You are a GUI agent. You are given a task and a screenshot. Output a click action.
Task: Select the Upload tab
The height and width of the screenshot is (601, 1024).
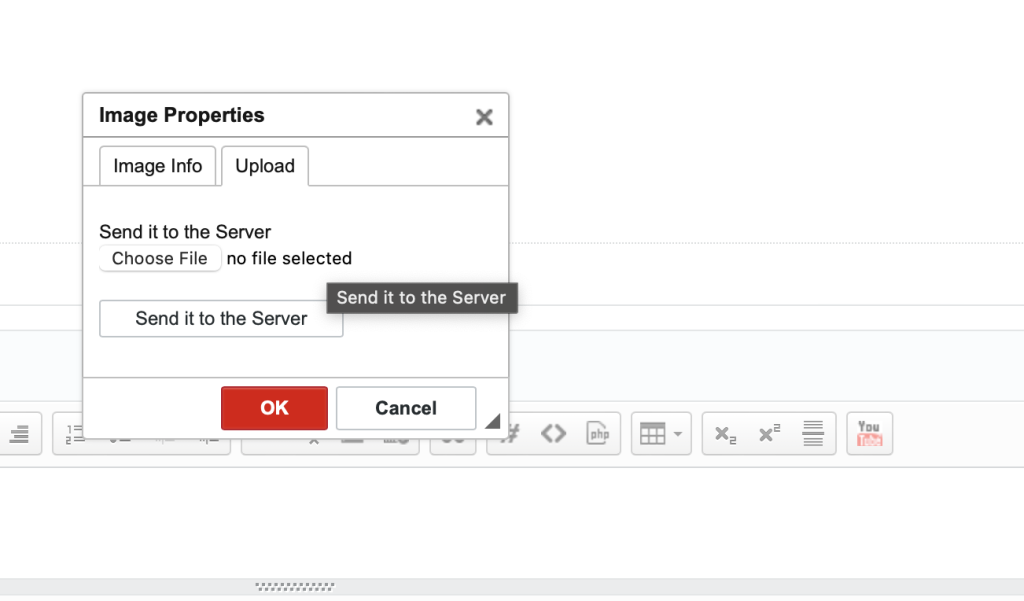[265, 166]
